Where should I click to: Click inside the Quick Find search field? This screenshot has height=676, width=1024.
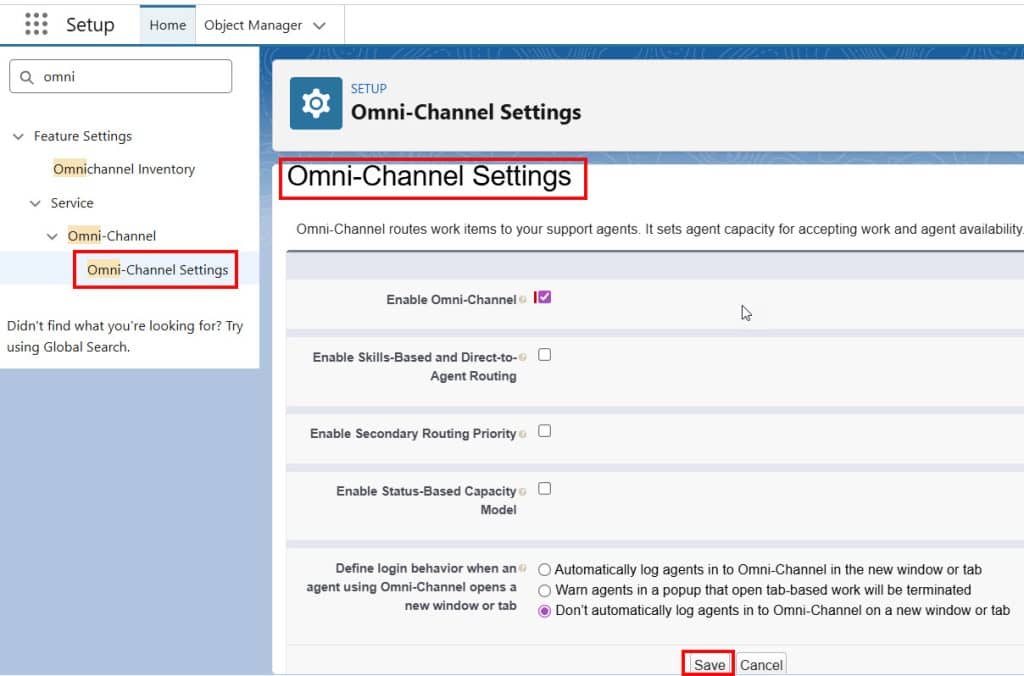[120, 75]
